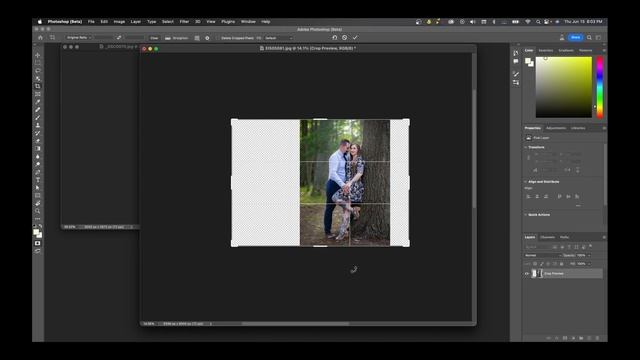Select the Crop Preview layer thumbnail
The width and height of the screenshot is (640, 360).
click(x=537, y=273)
